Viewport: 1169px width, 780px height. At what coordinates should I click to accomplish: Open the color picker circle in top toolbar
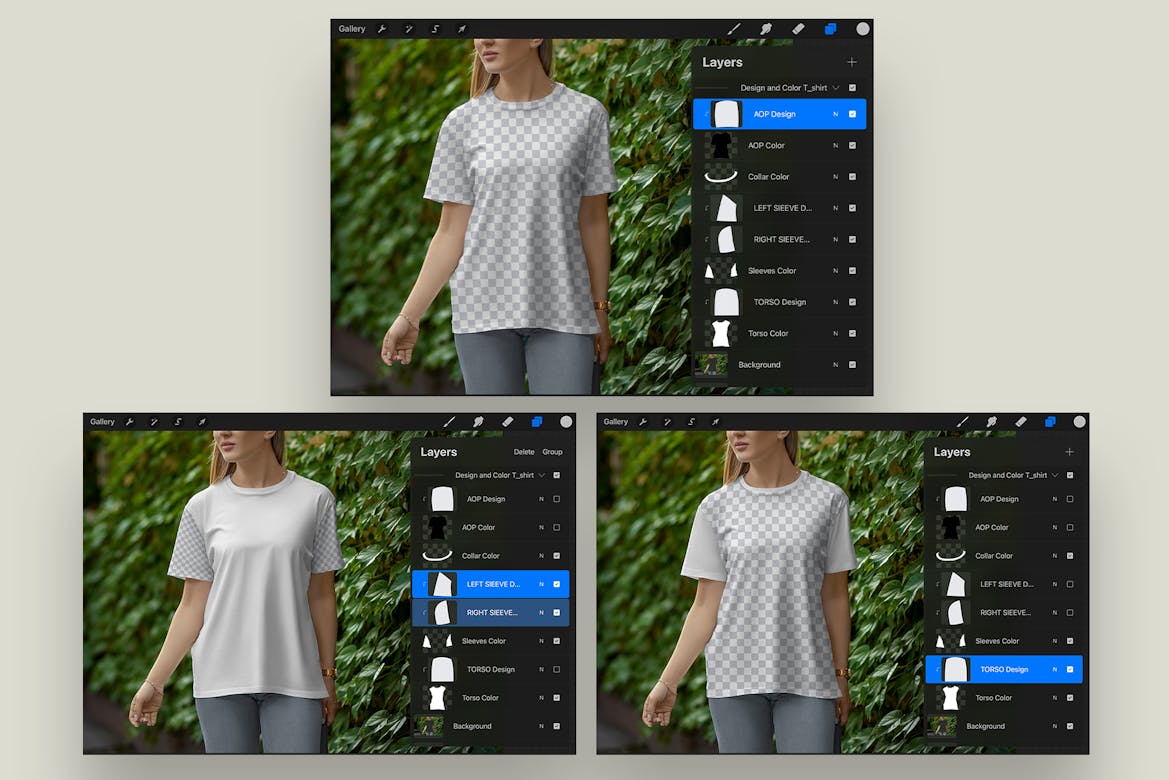click(862, 29)
